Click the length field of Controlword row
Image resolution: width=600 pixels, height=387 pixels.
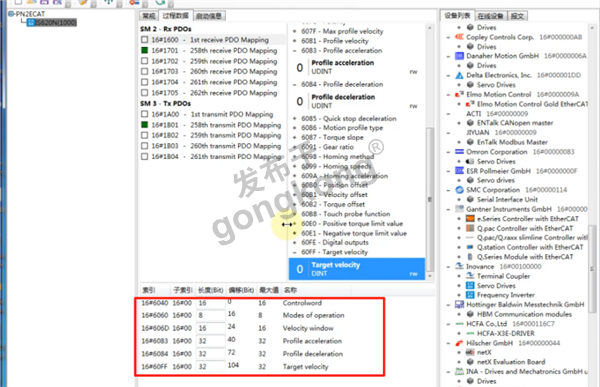(x=210, y=303)
